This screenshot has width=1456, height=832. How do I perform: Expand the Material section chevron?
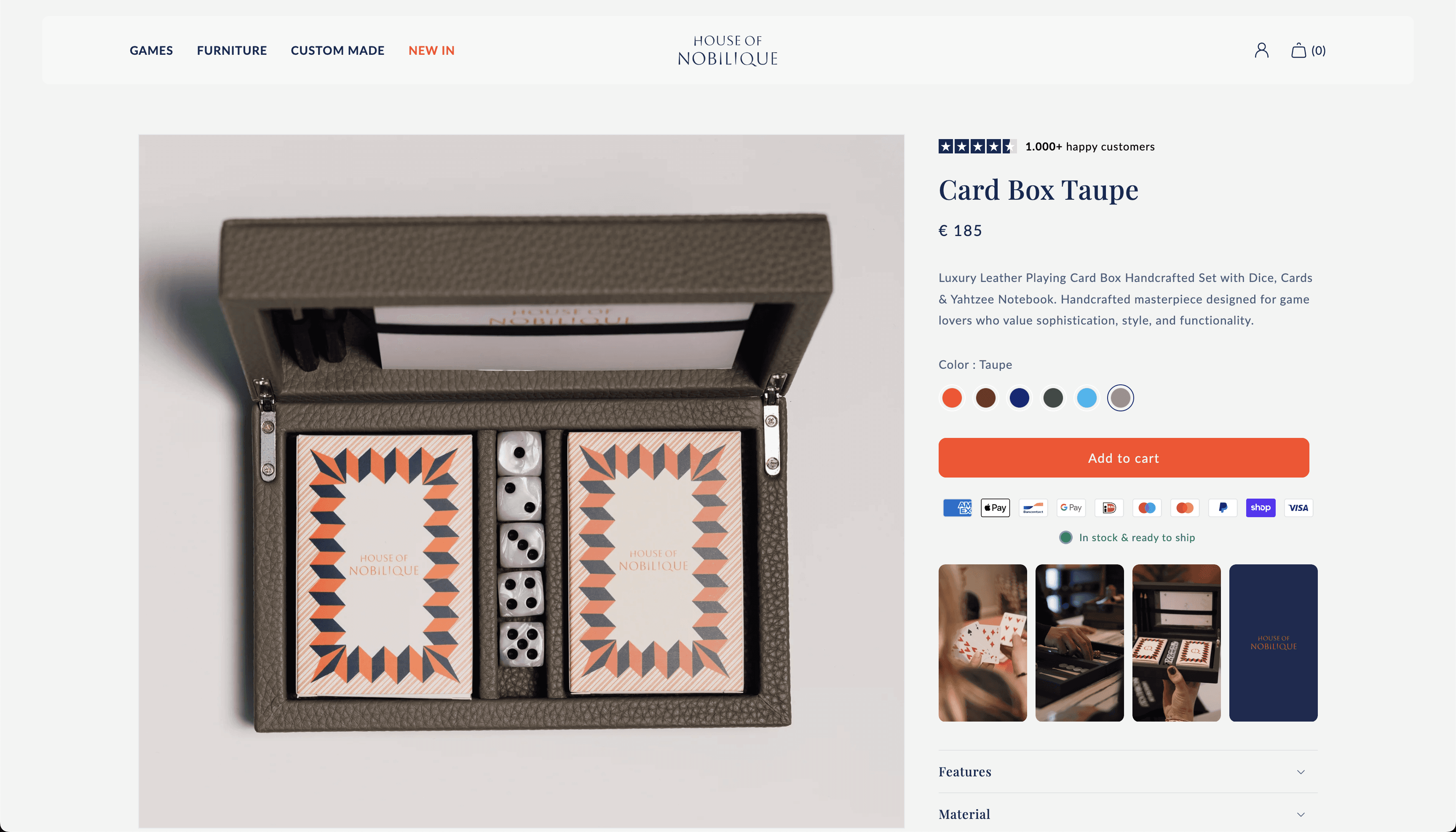tap(1301, 814)
